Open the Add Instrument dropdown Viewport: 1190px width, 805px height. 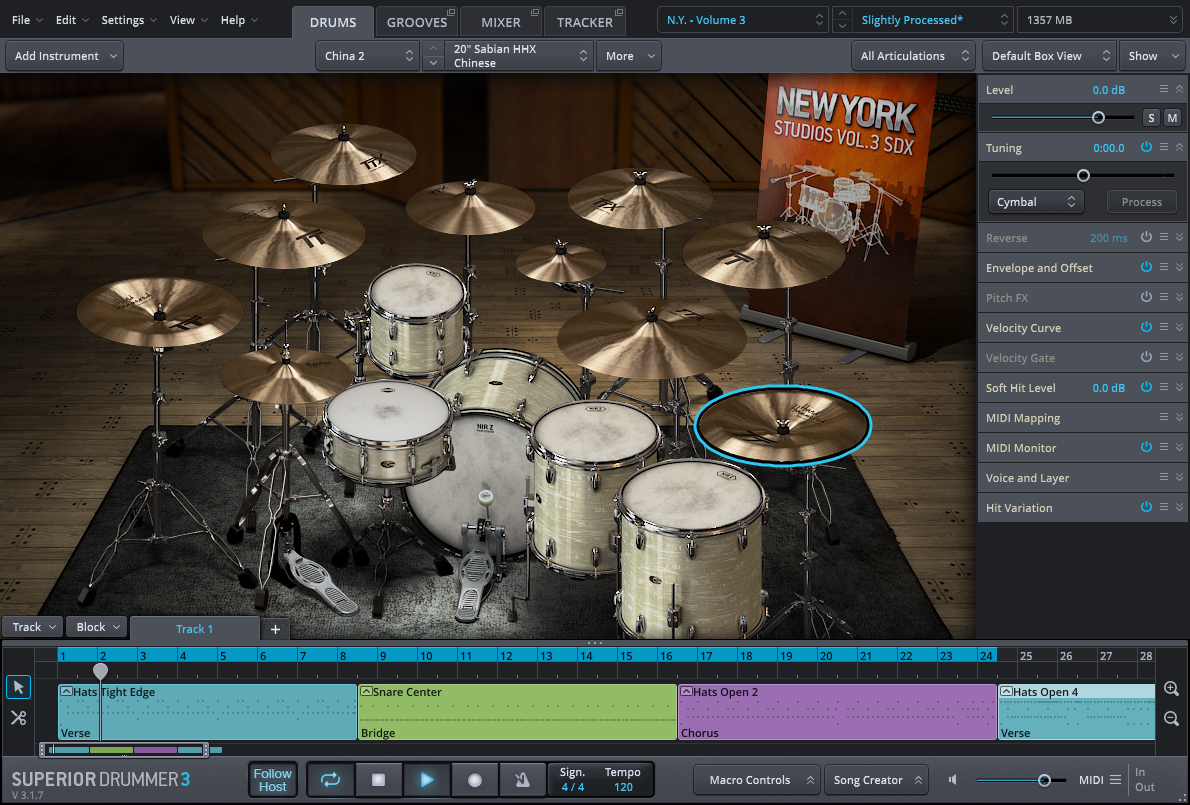point(65,56)
